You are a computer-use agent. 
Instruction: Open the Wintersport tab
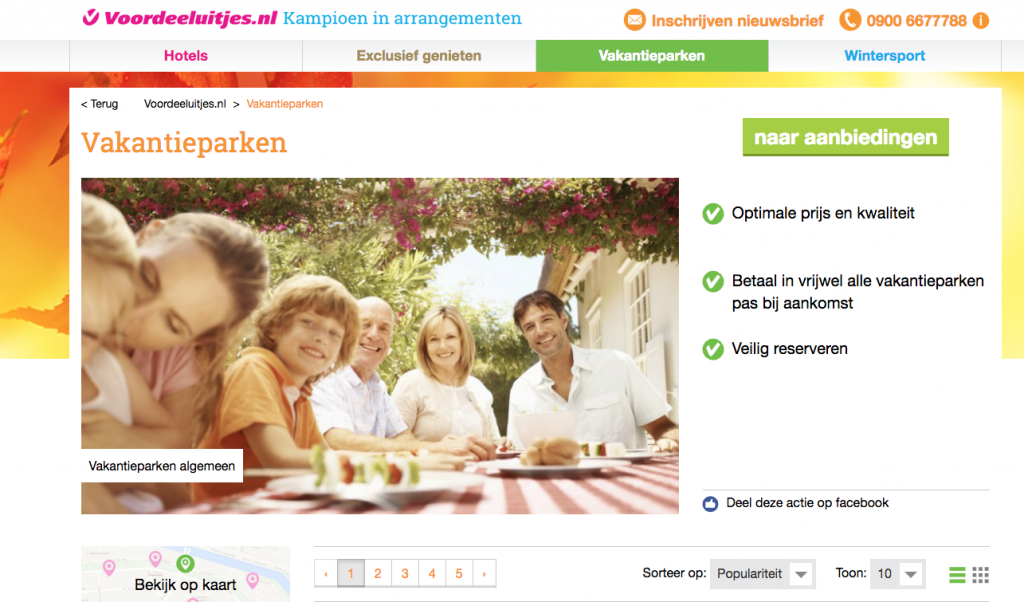[x=885, y=55]
